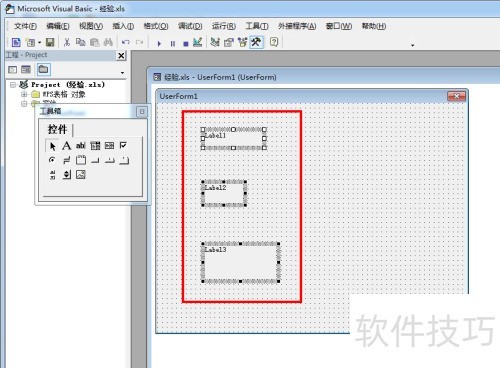The height and width of the screenshot is (368, 500).
Task: Open Find with the binoculars icon
Action: tap(108, 42)
